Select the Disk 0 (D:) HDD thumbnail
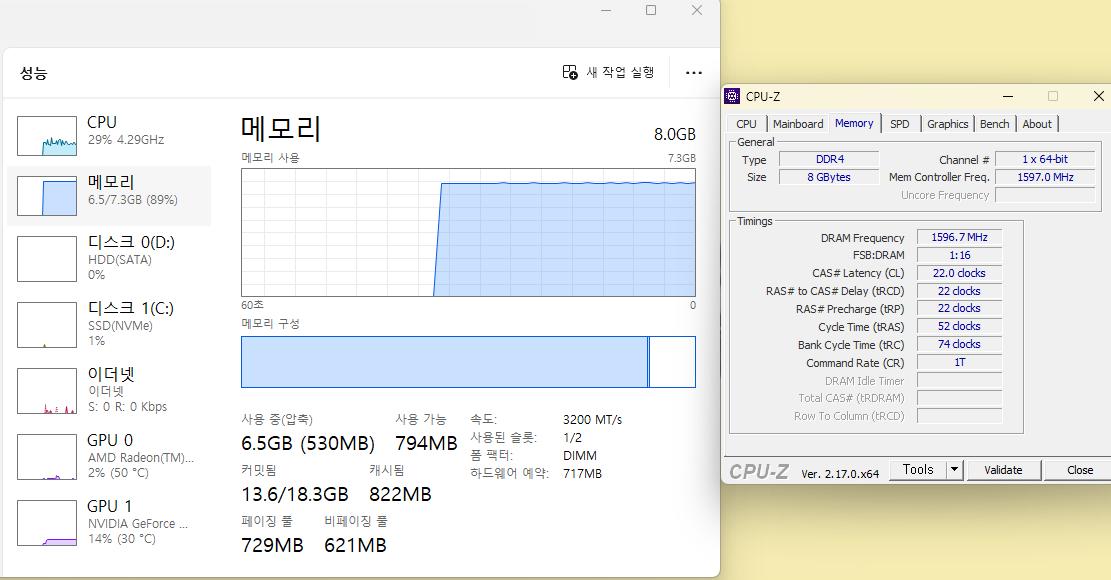The image size is (1111, 580). (x=47, y=259)
